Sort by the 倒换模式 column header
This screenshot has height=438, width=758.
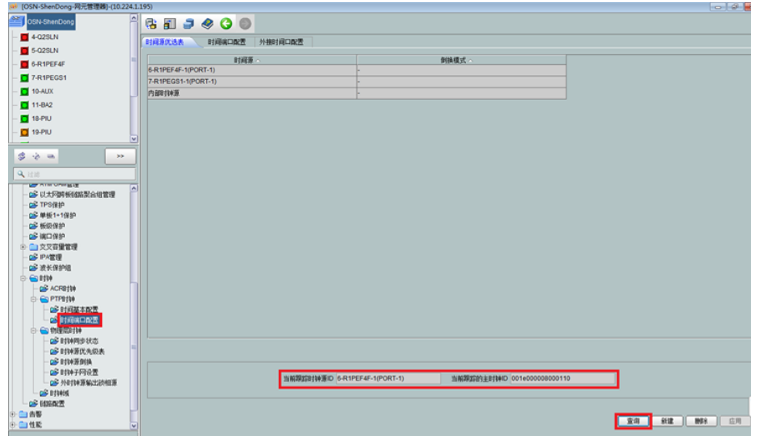(461, 60)
